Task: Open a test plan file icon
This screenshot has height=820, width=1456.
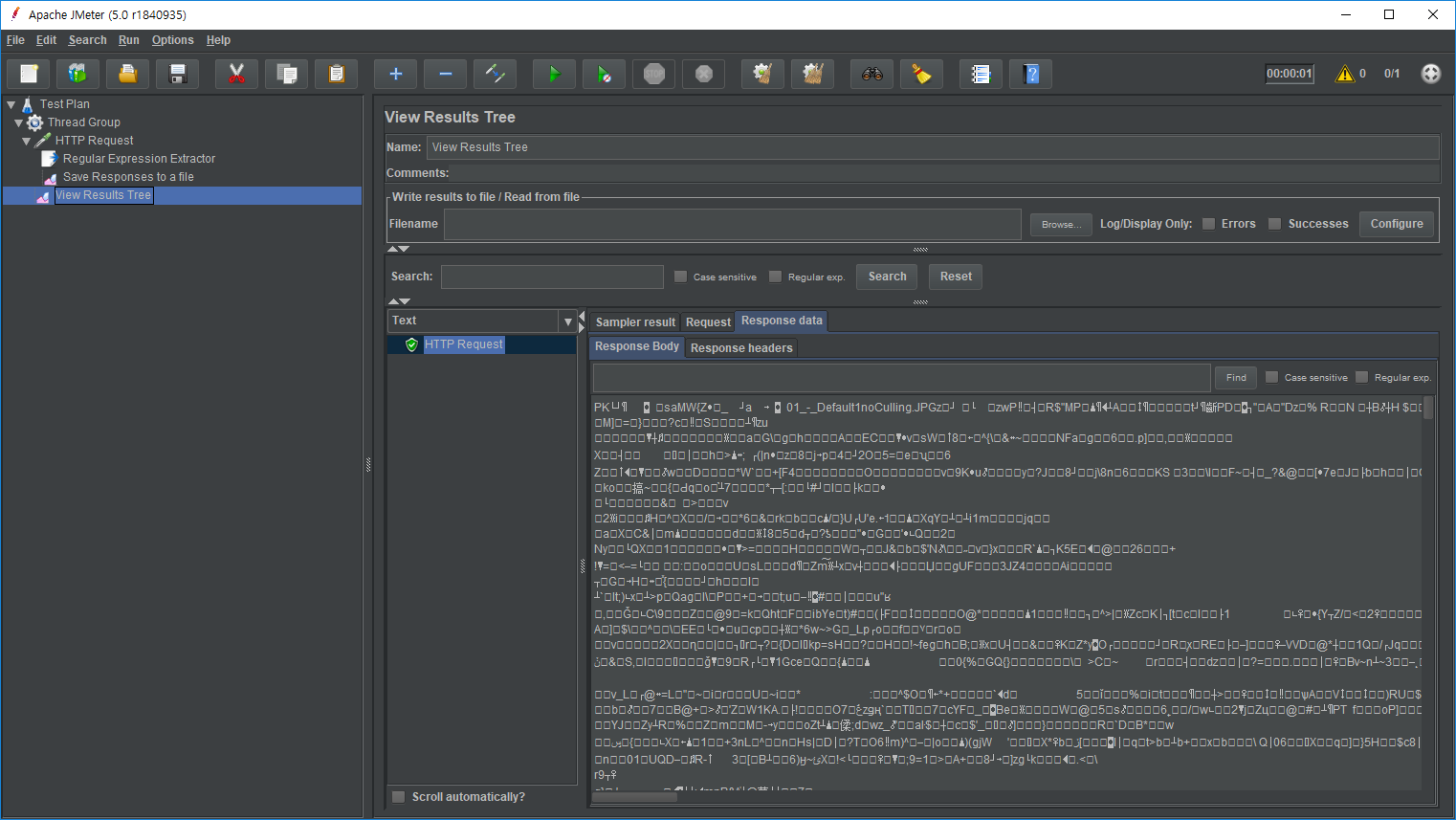Action: coord(128,74)
